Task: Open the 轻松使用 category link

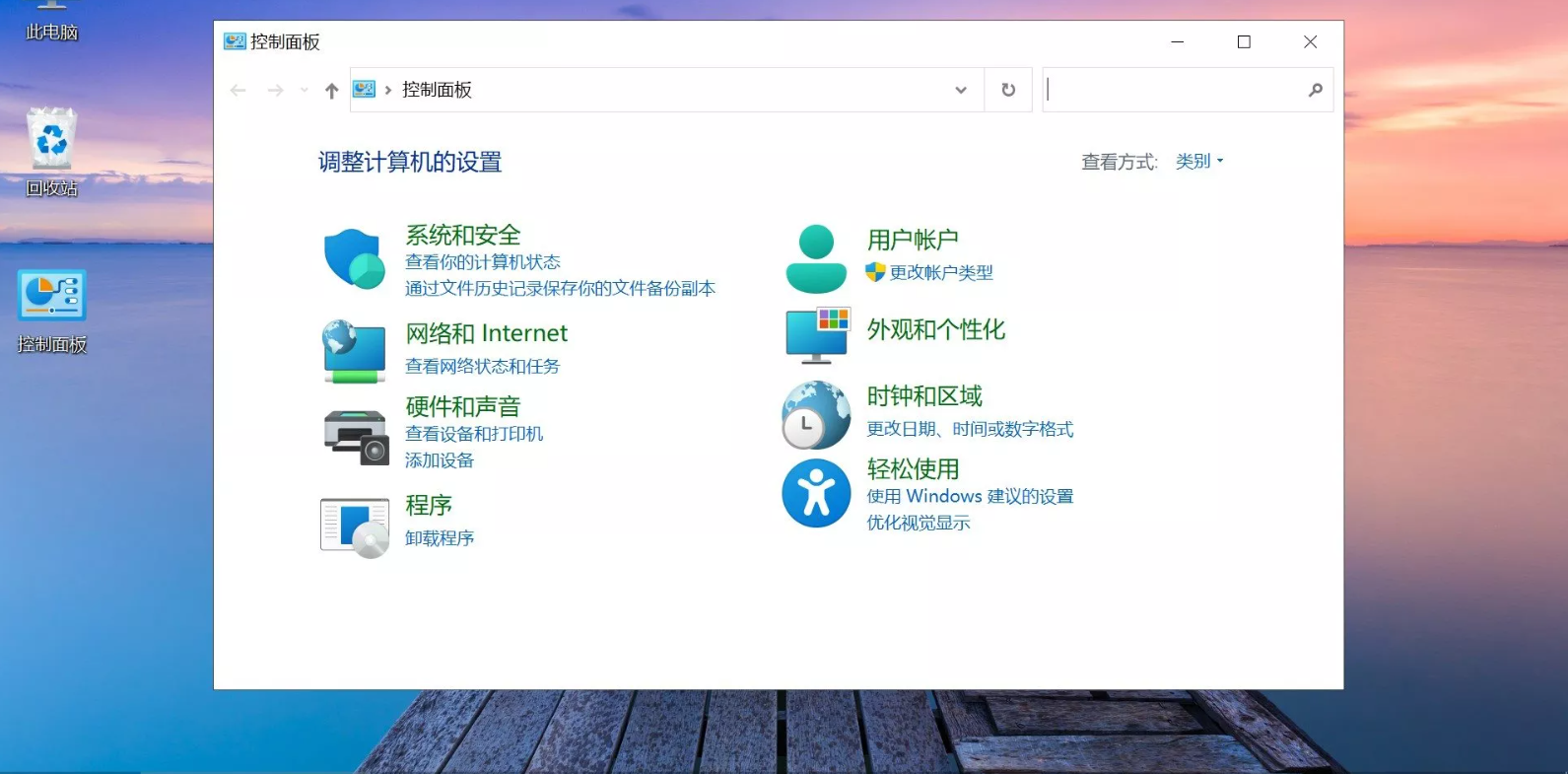Action: (x=913, y=468)
